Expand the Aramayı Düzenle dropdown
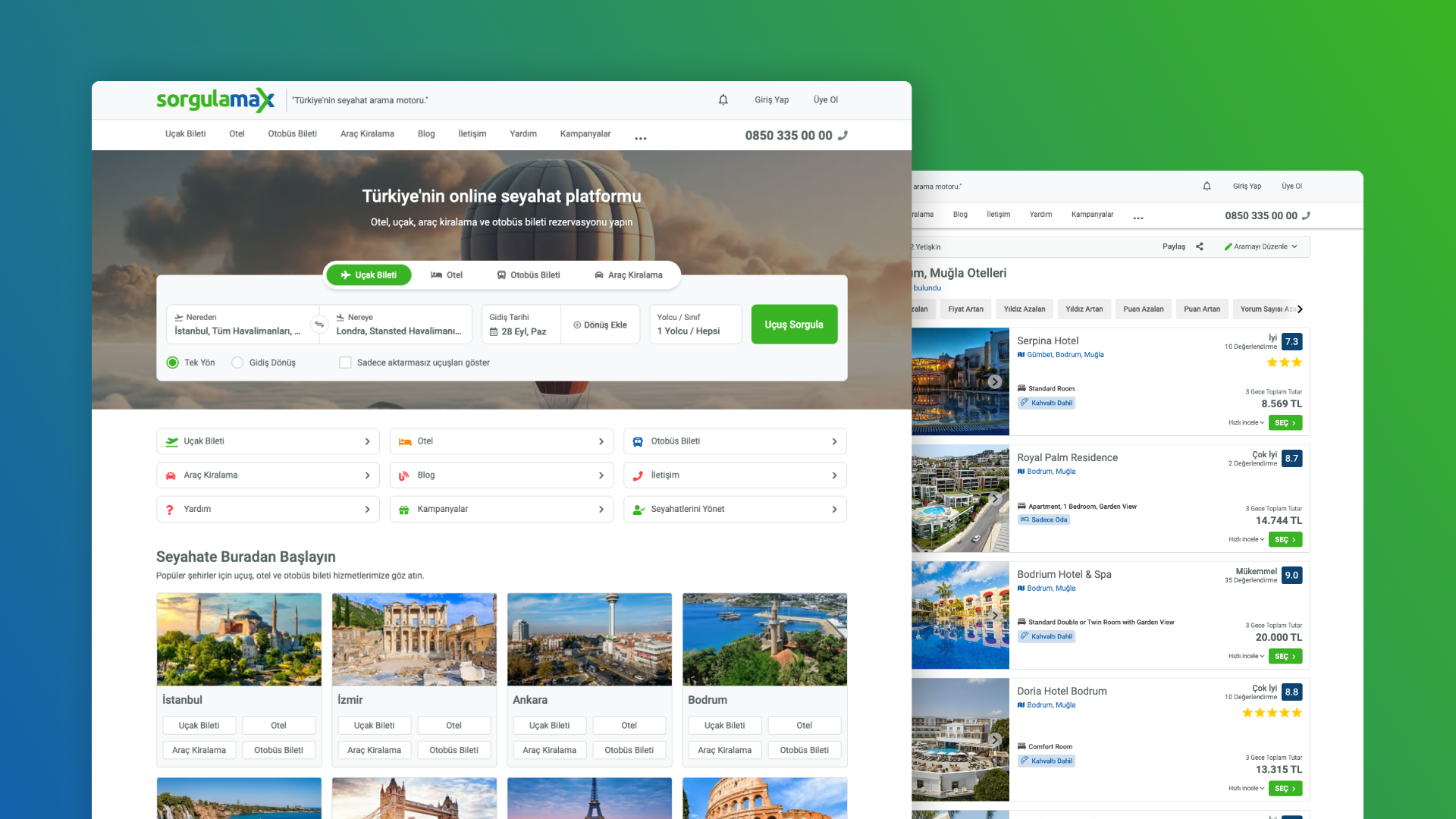 point(1262,246)
